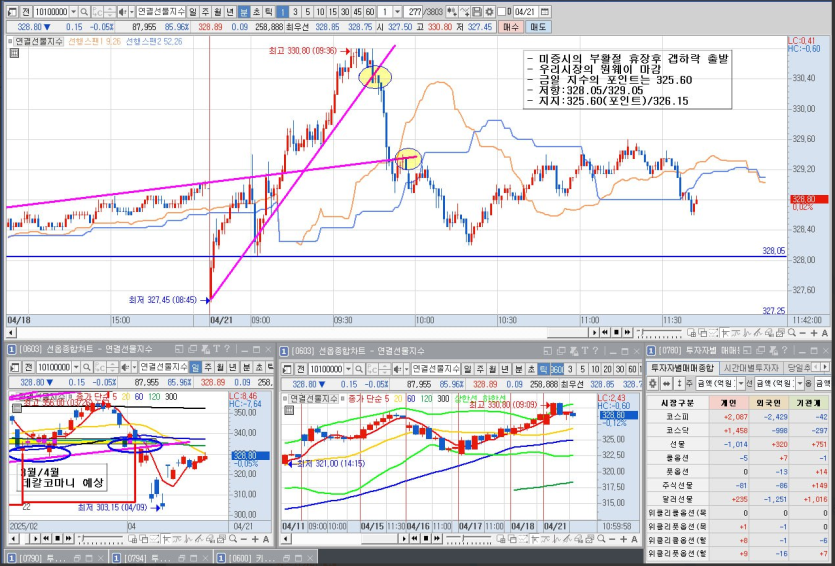Image resolution: width=835 pixels, height=566 pixels.
Task: Click the speaker sound icon in main toolbar
Action: tap(122, 12)
